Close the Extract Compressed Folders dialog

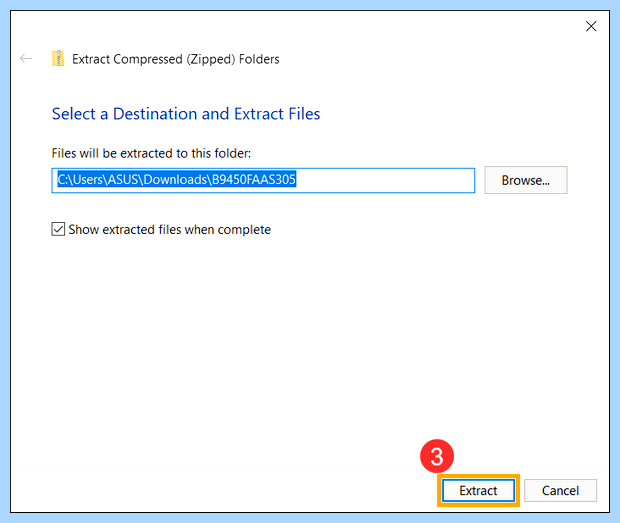point(591,26)
